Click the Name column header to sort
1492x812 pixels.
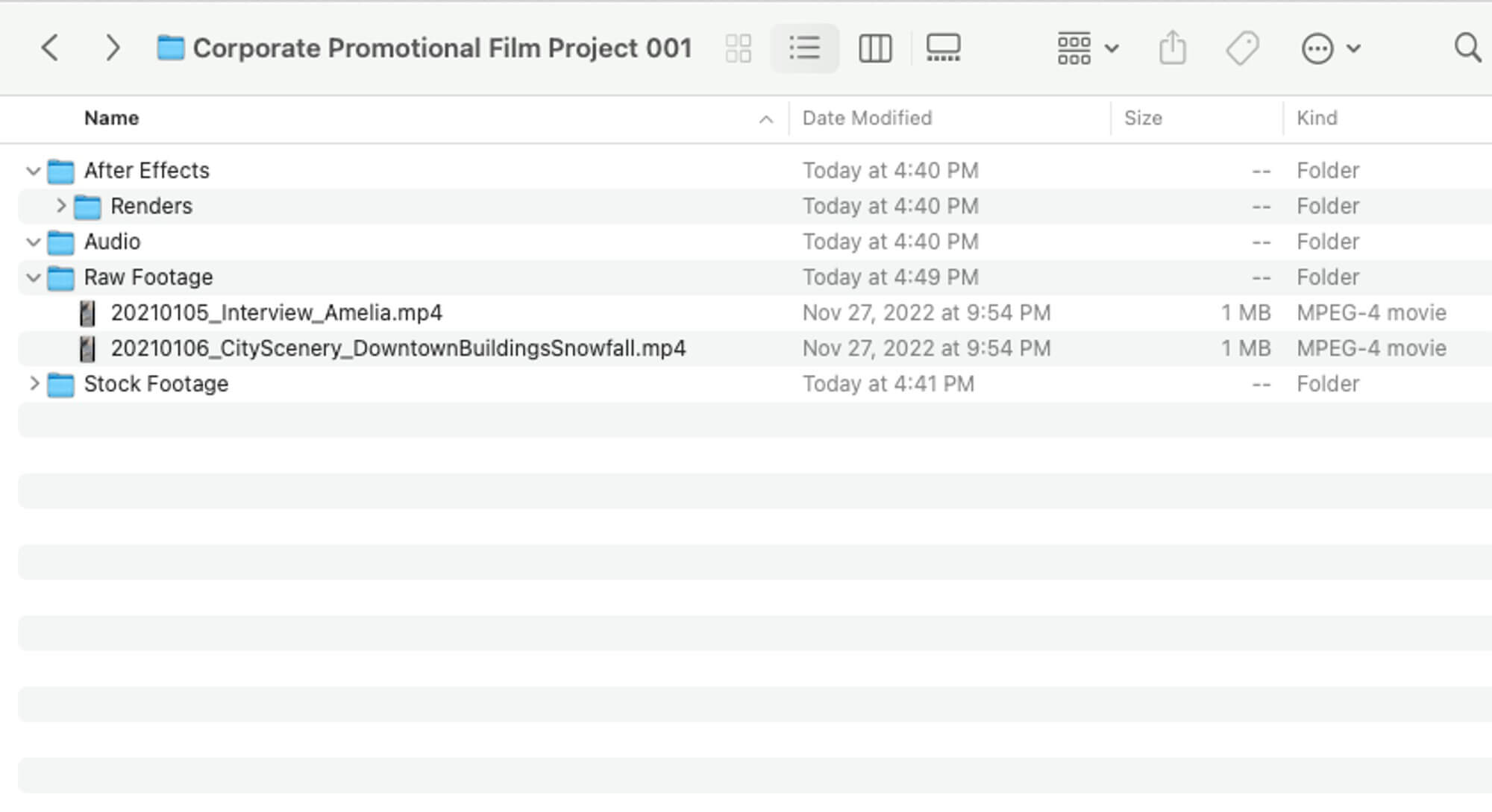tap(112, 118)
